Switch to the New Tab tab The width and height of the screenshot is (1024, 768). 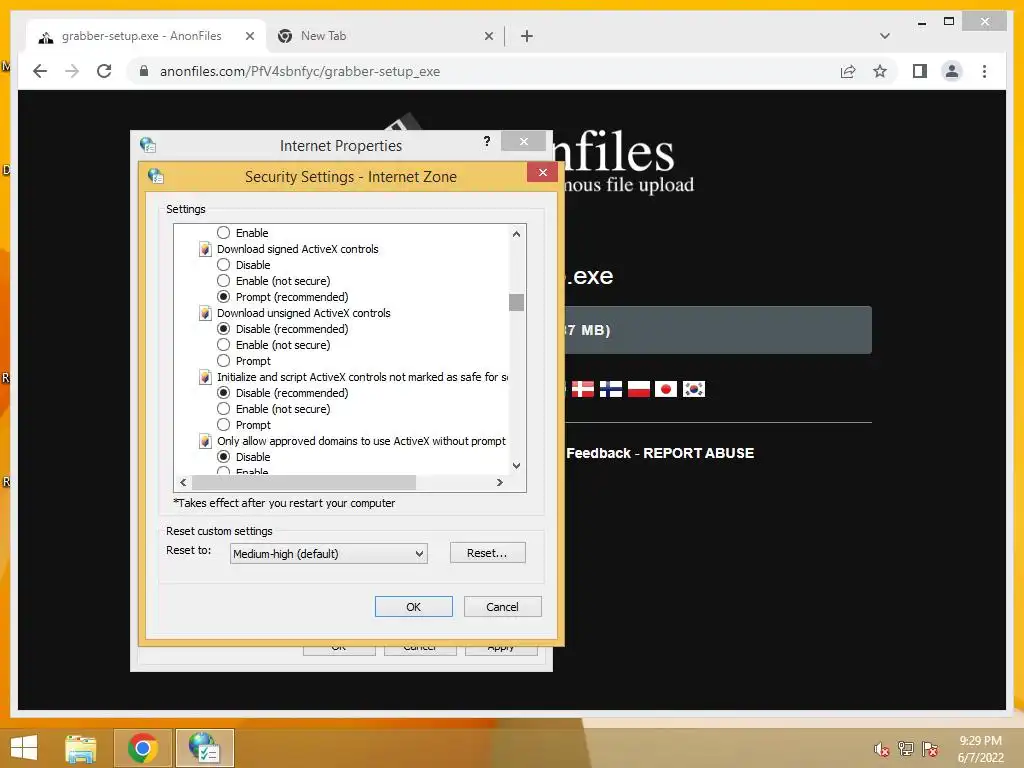click(x=385, y=36)
